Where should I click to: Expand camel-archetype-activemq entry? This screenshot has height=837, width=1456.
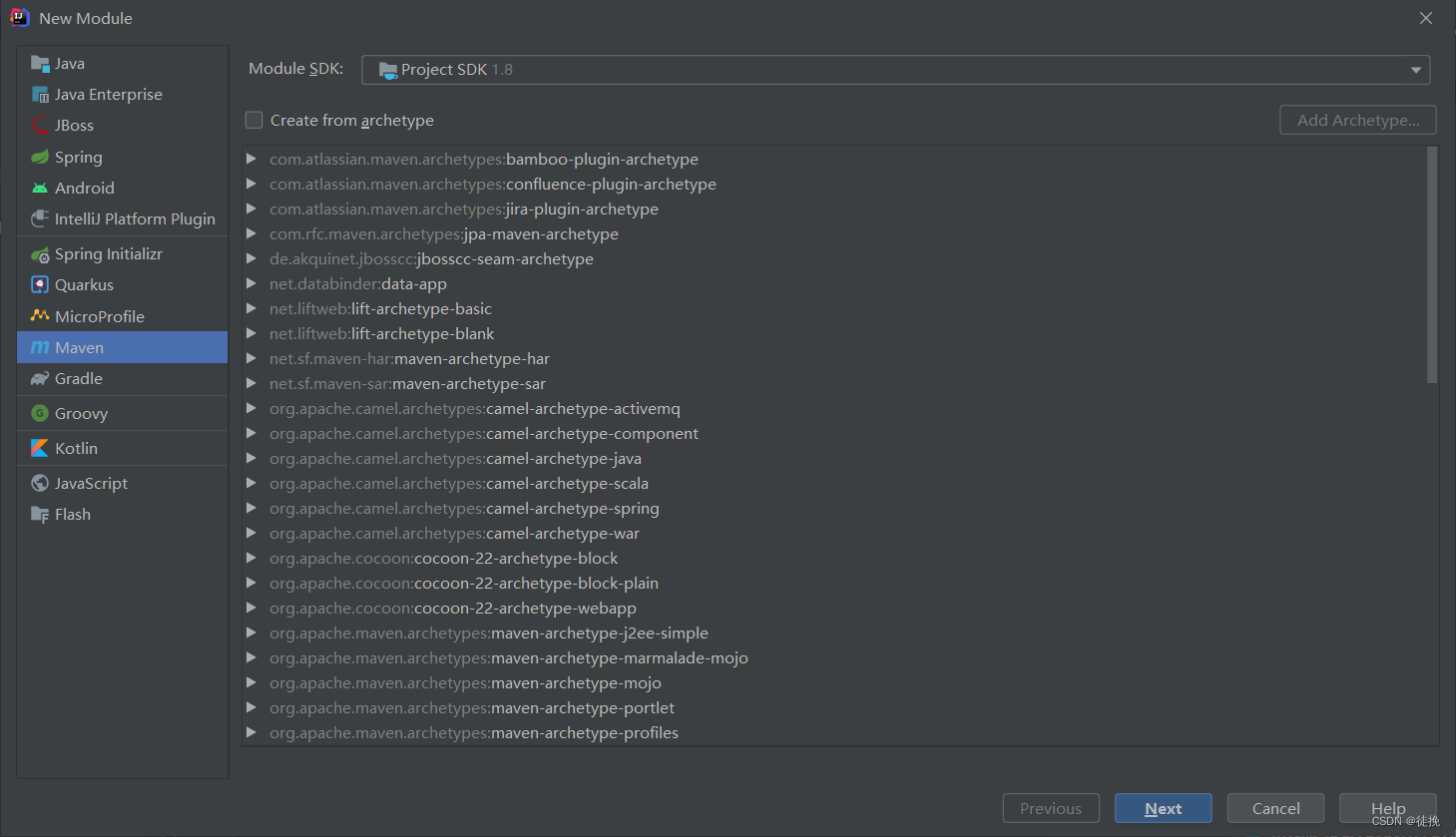pyautogui.click(x=251, y=409)
